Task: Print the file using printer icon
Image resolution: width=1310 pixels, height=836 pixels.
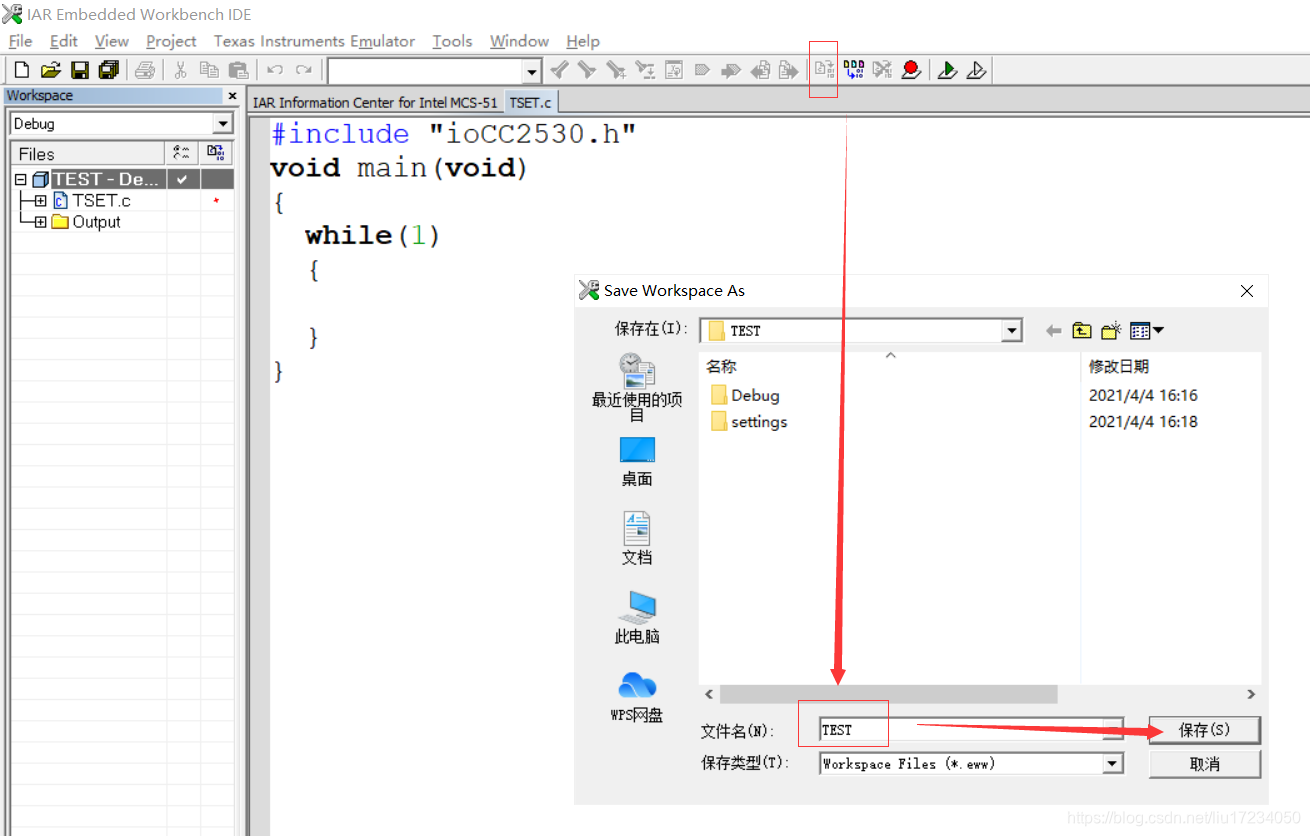Action: click(145, 70)
